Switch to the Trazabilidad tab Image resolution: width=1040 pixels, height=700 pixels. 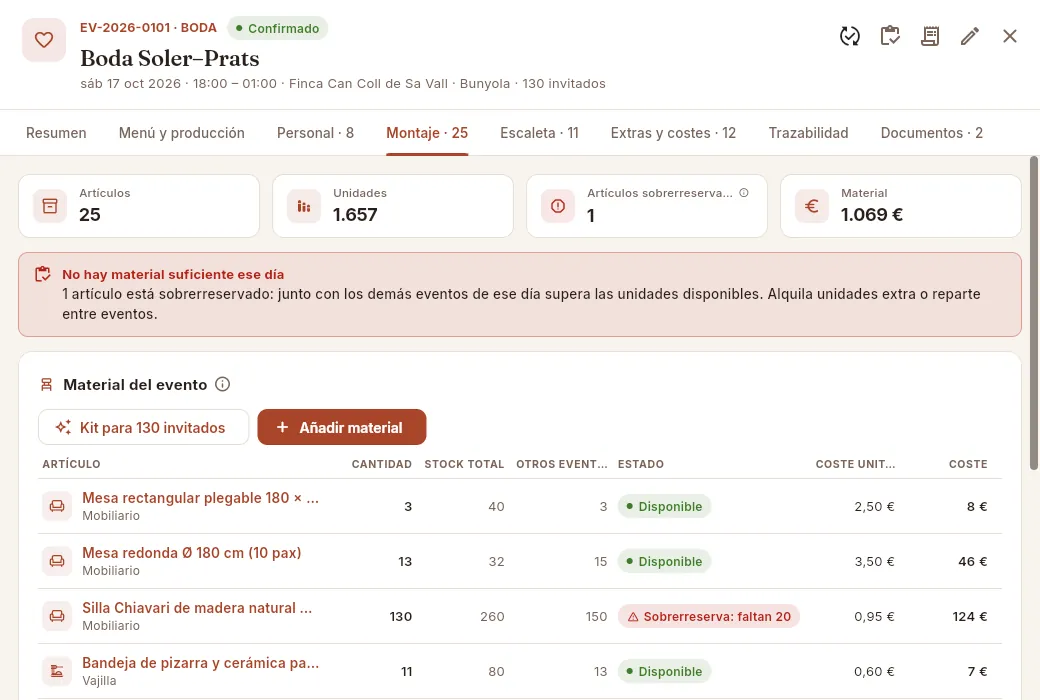coord(809,133)
